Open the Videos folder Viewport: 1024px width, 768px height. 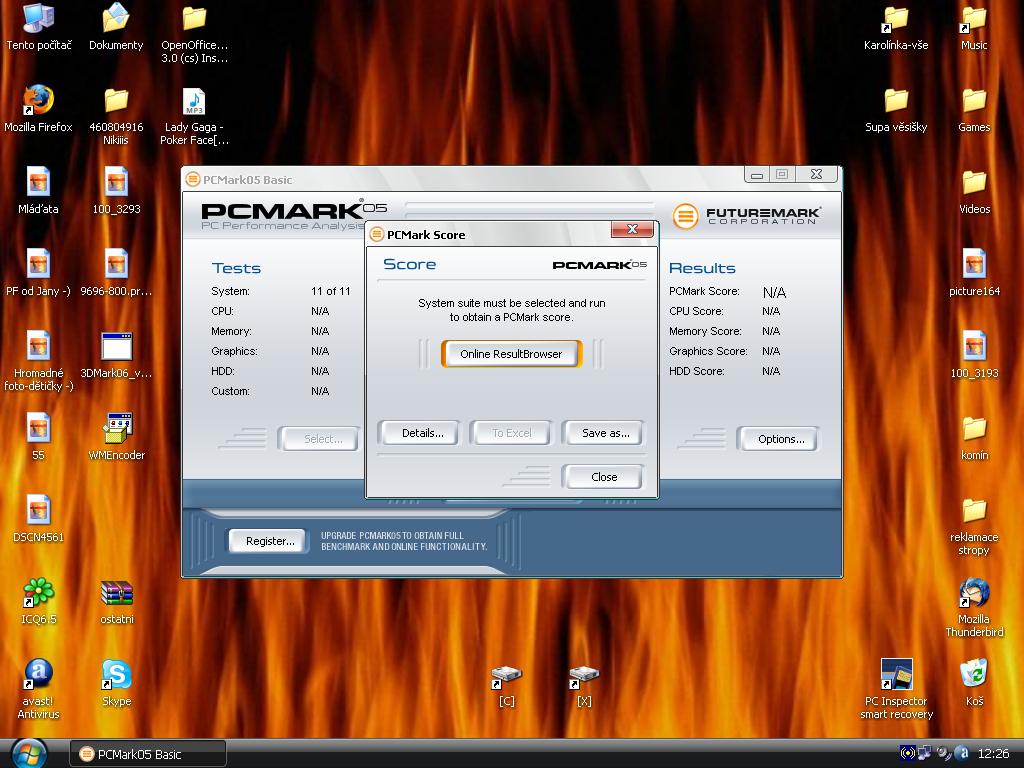pyautogui.click(x=974, y=190)
